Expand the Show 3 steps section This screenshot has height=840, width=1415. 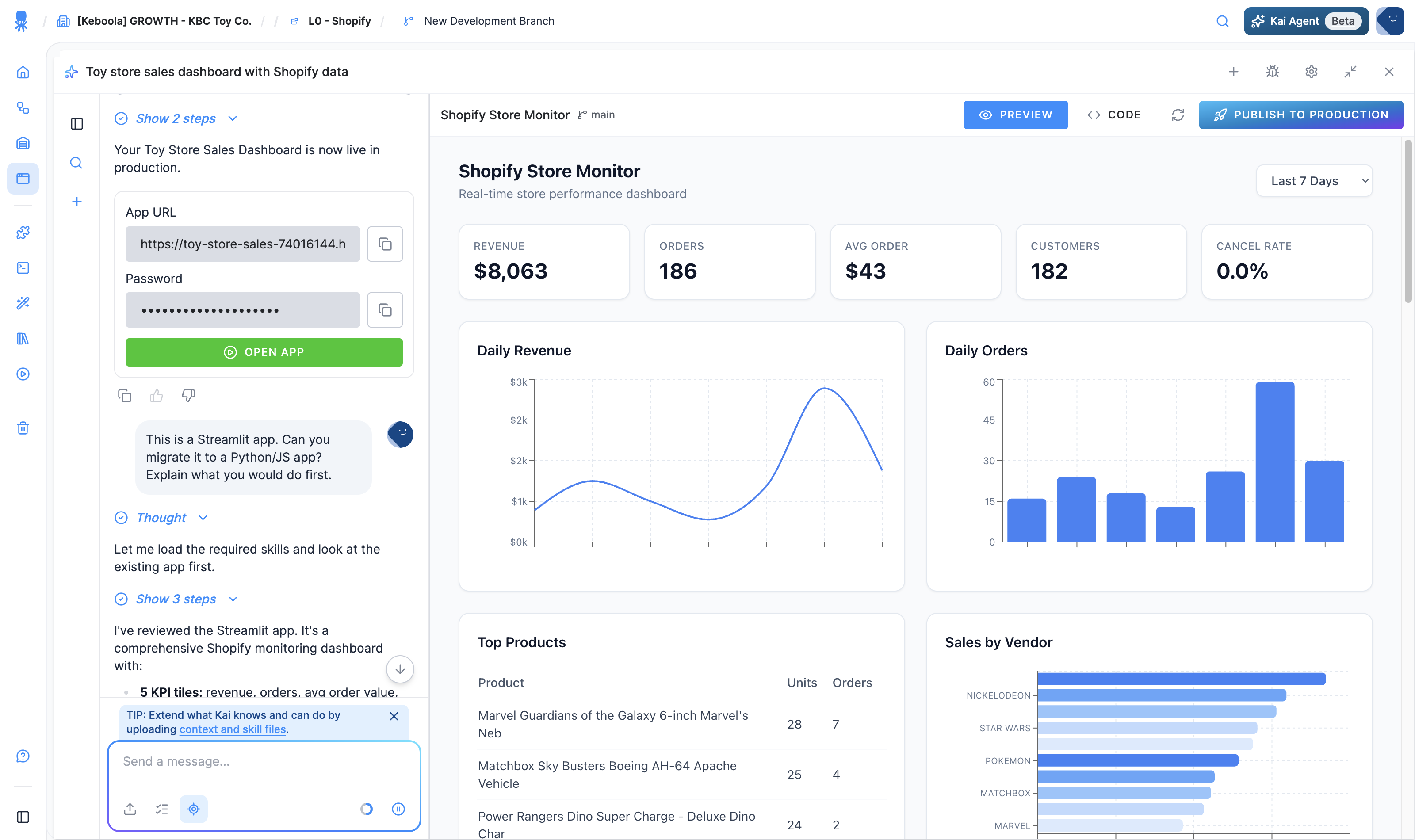tap(176, 599)
